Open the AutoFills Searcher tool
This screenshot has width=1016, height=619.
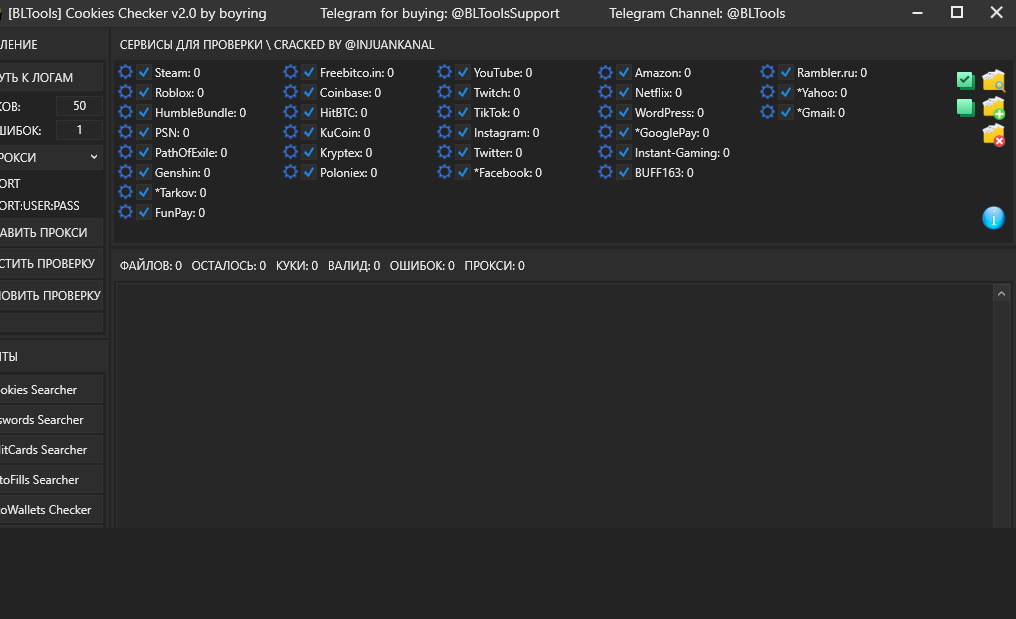(51, 480)
